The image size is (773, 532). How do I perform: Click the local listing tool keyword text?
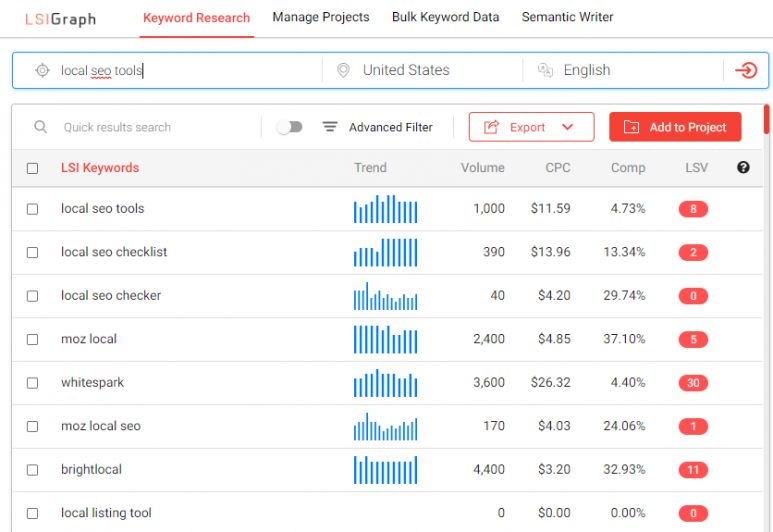click(106, 513)
